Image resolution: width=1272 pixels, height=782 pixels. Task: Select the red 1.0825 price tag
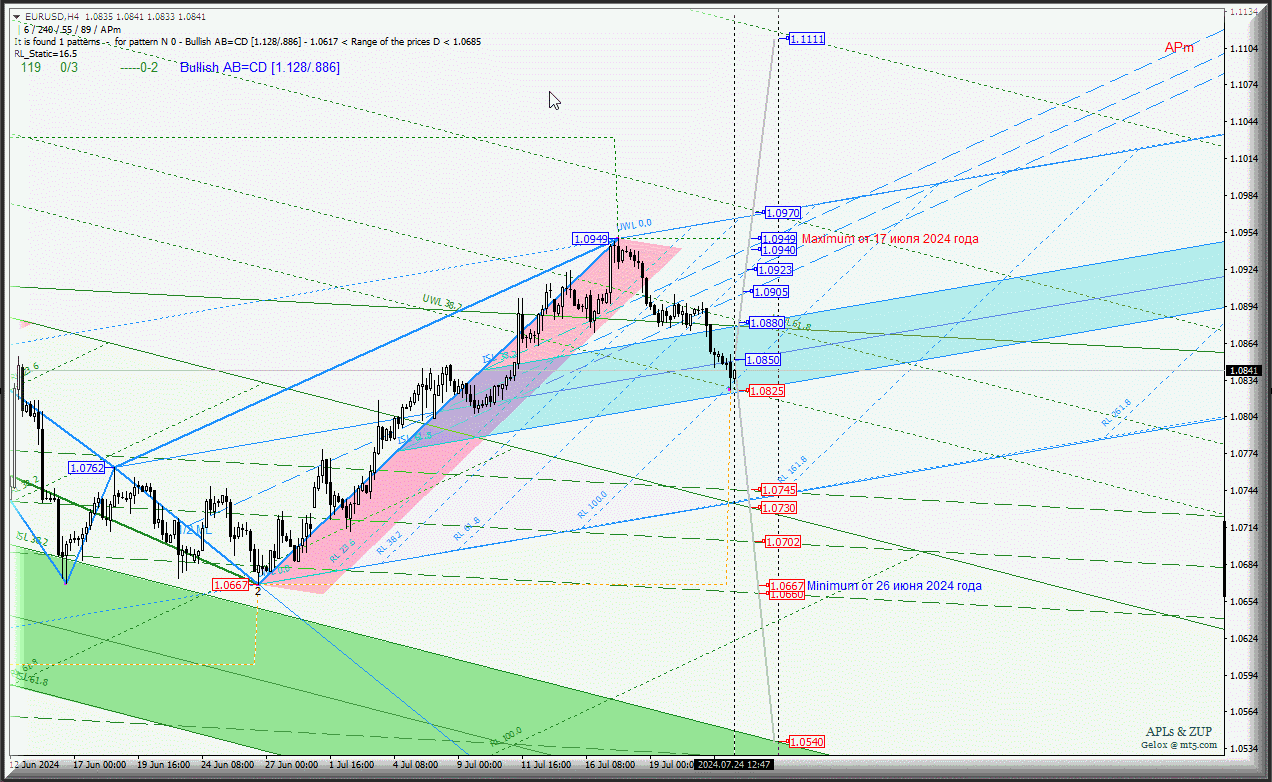coord(766,391)
